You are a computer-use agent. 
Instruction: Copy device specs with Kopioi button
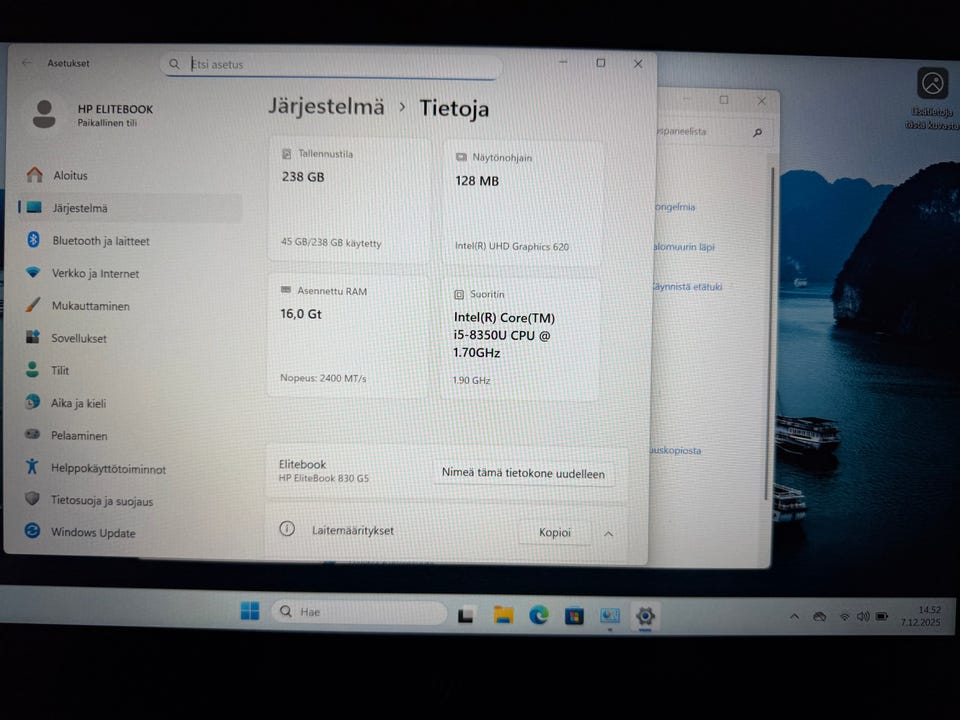(x=555, y=532)
